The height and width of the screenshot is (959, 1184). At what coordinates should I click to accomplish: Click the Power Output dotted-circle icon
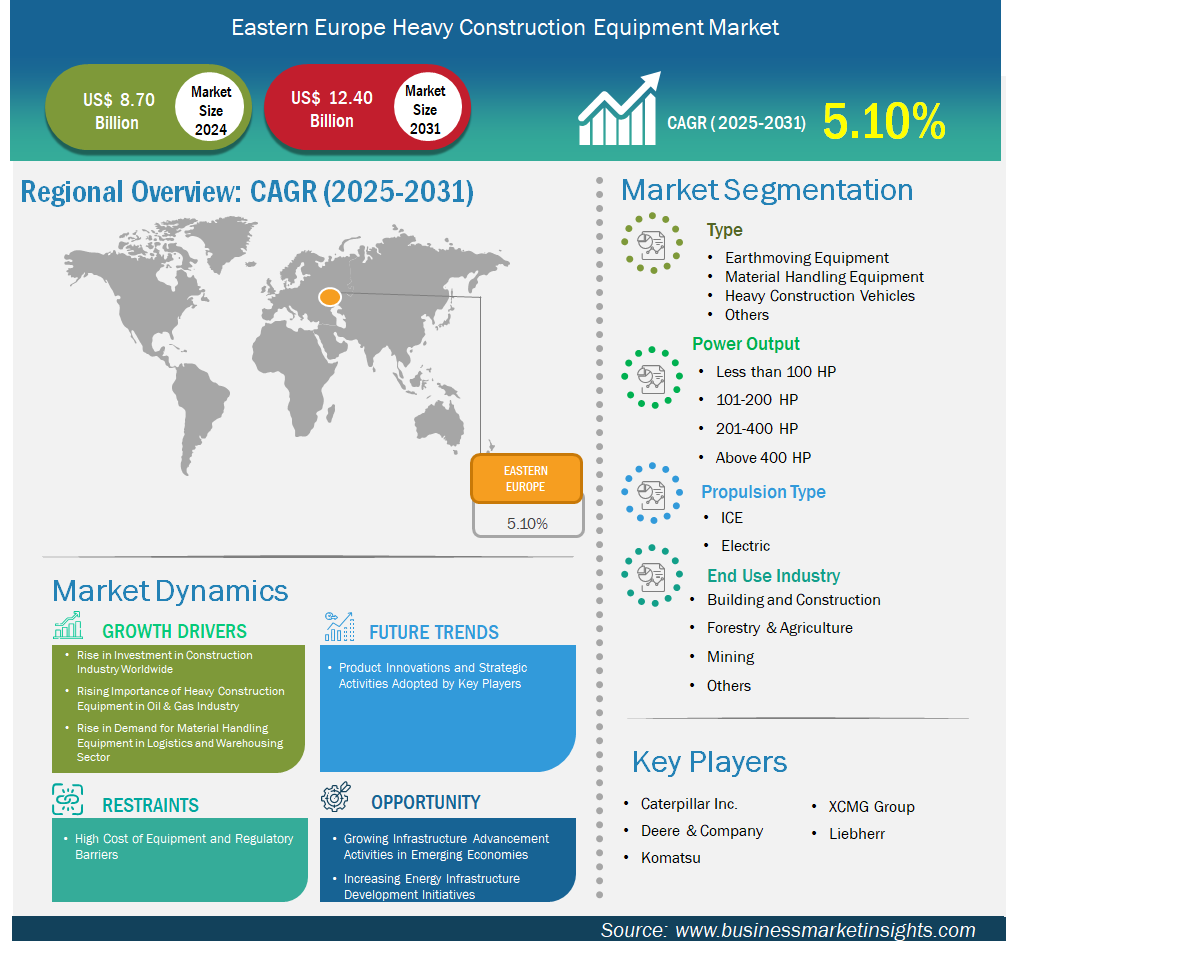[x=652, y=378]
